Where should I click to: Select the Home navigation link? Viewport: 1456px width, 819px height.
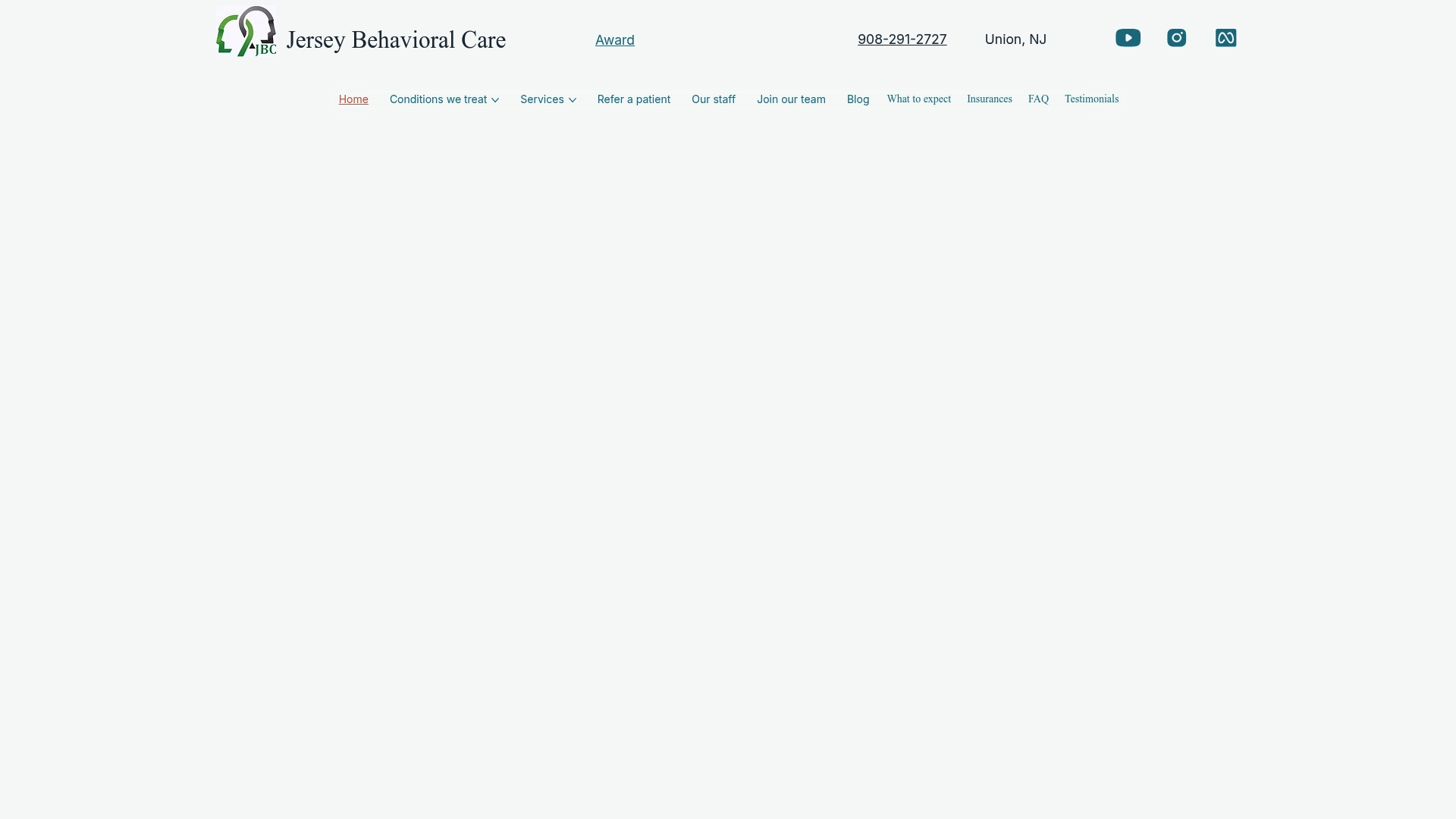[353, 99]
